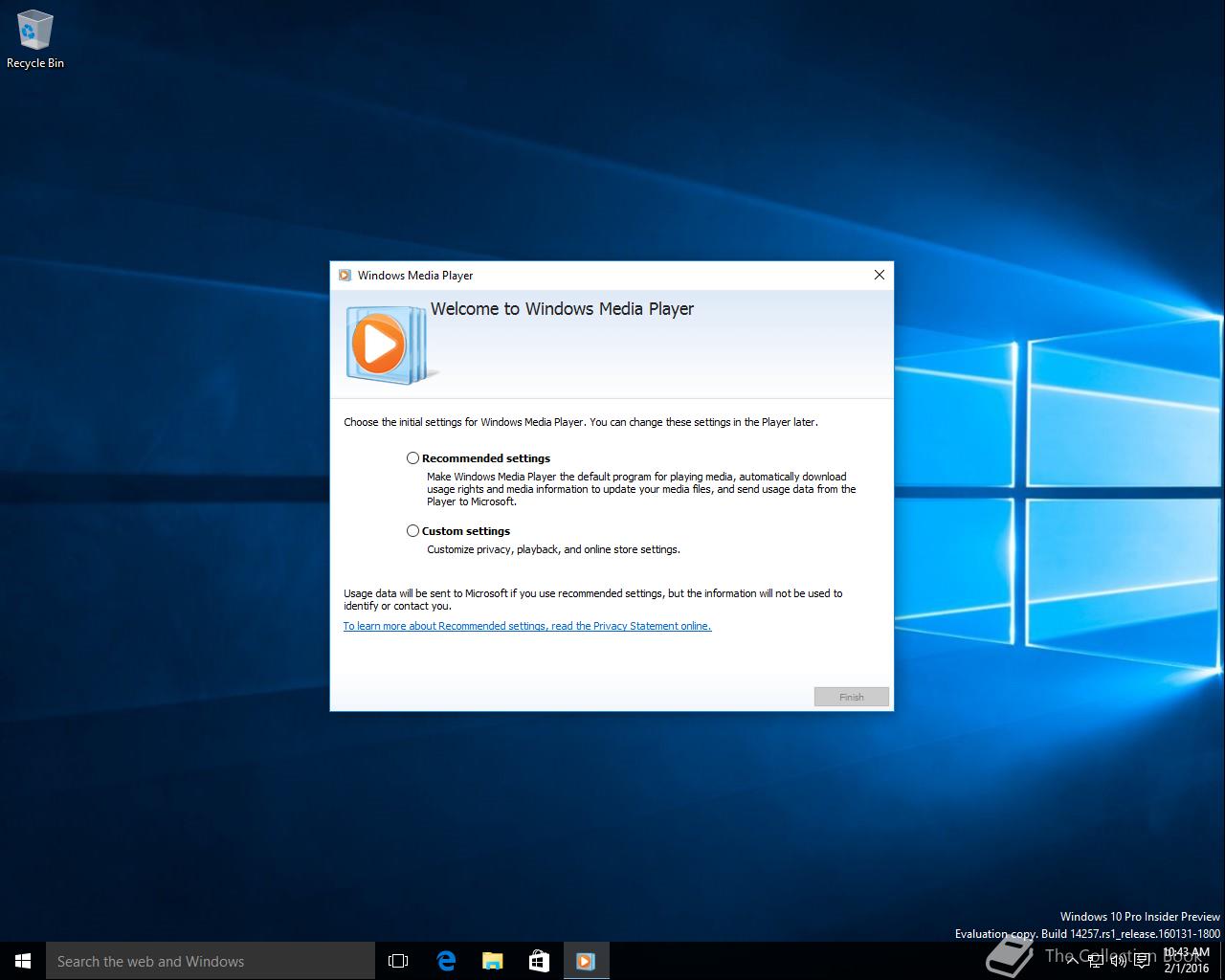Open the volume control in system tray

pos(1118,961)
